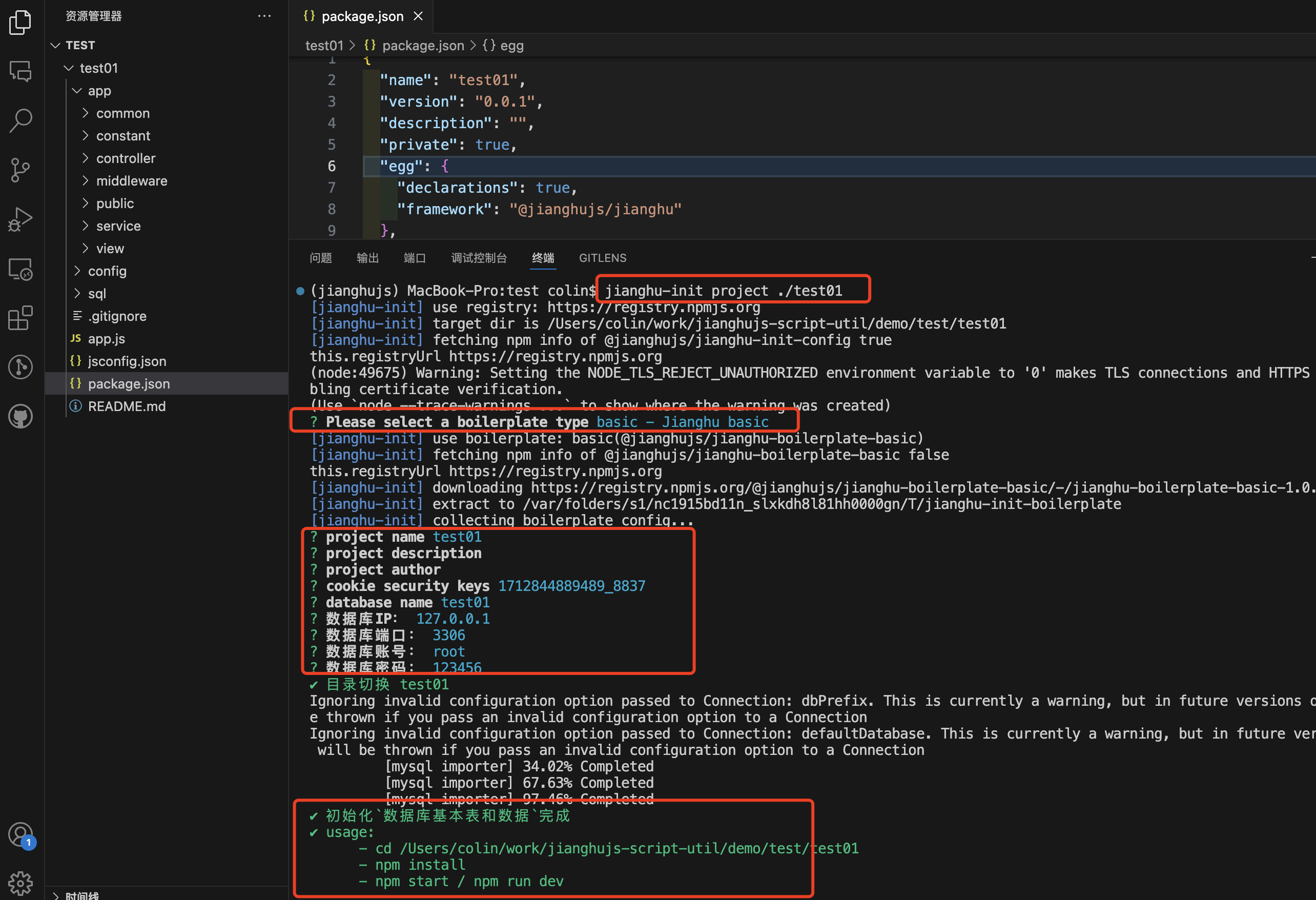Open explorer more actions ellipsis menu
Viewport: 1316px width, 900px height.
pyautogui.click(x=264, y=16)
